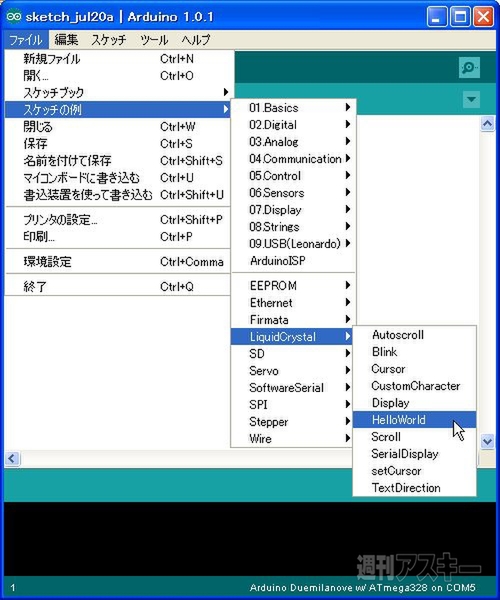Open the ヘルプ menu
Screen dimensions: 500x600
pyautogui.click(x=195, y=40)
